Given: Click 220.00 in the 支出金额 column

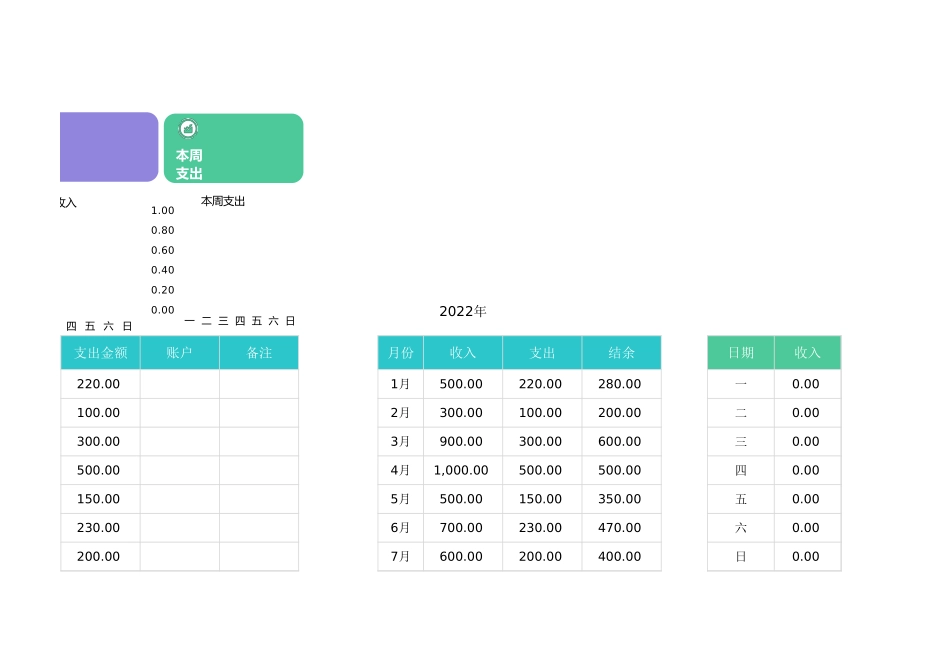Looking at the screenshot, I should [x=99, y=384].
